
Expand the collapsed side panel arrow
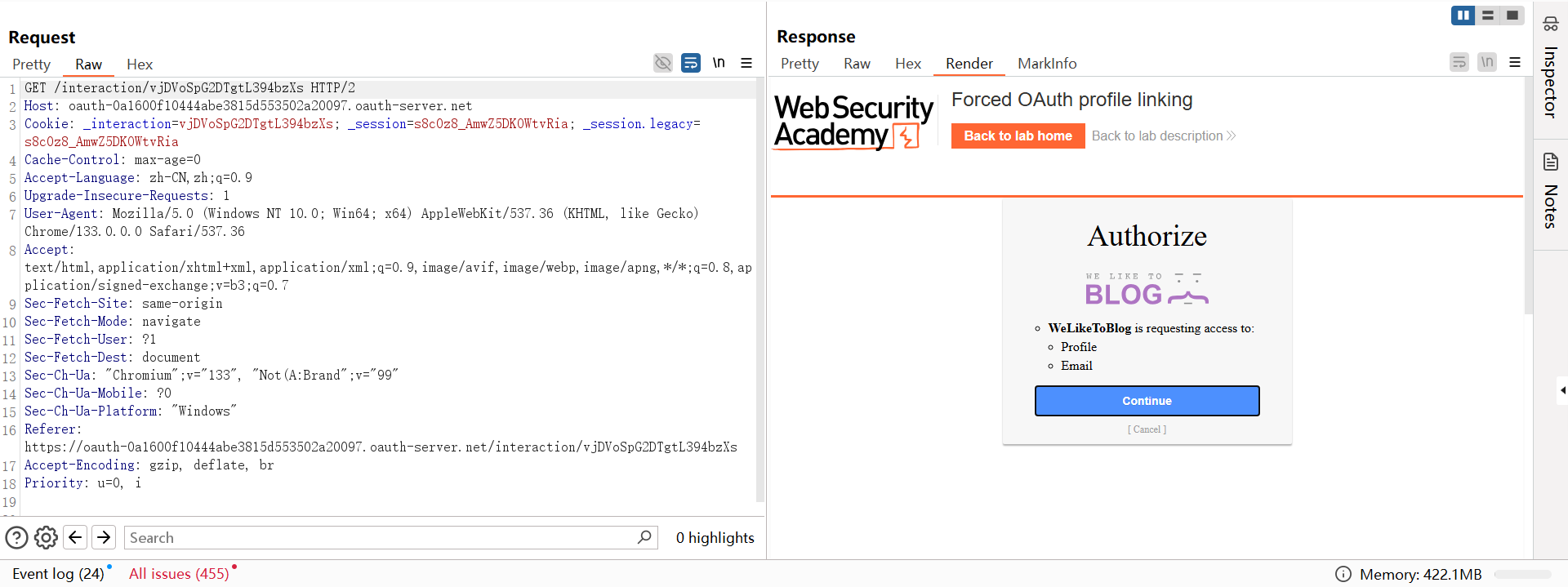(1561, 390)
